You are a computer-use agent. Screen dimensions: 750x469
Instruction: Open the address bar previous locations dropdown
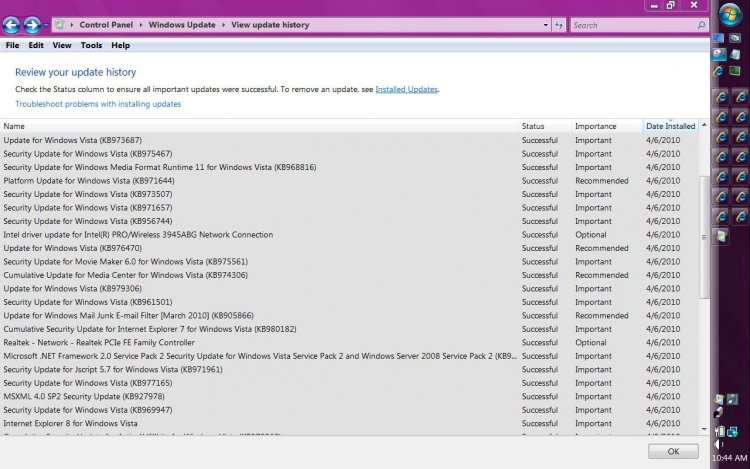tap(545, 25)
